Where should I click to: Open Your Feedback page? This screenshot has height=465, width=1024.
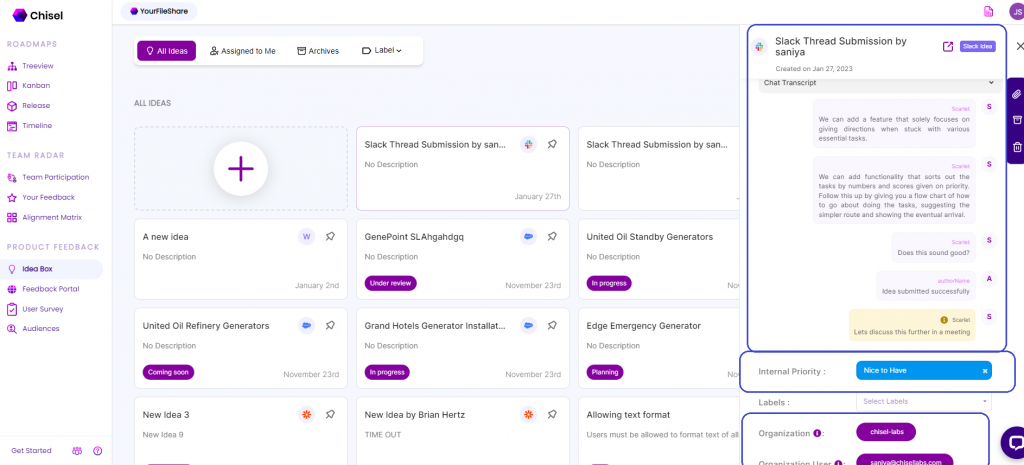[48, 197]
